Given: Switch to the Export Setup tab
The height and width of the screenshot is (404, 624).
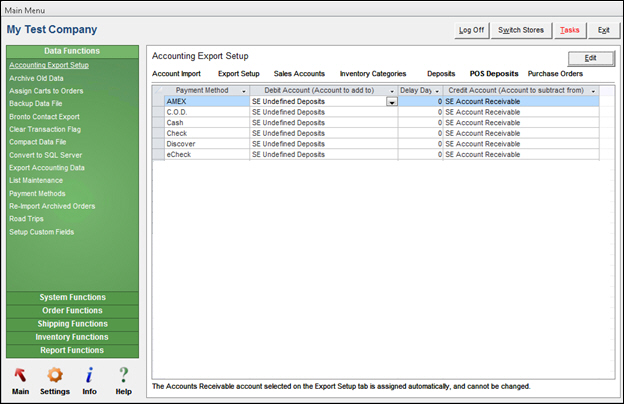Looking at the screenshot, I should pos(239,74).
